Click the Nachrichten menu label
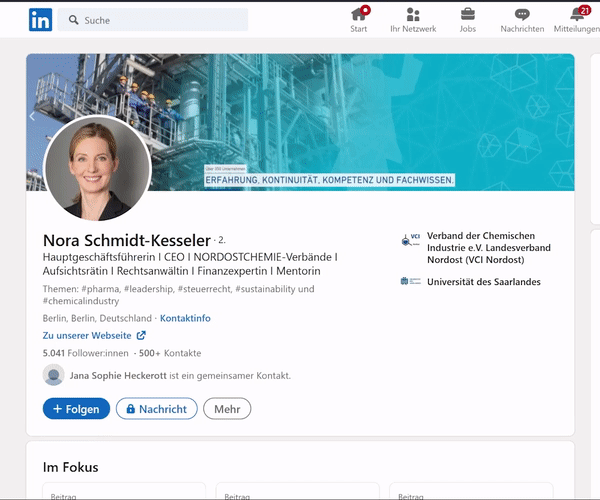Image resolution: width=600 pixels, height=500 pixels. pos(522,29)
